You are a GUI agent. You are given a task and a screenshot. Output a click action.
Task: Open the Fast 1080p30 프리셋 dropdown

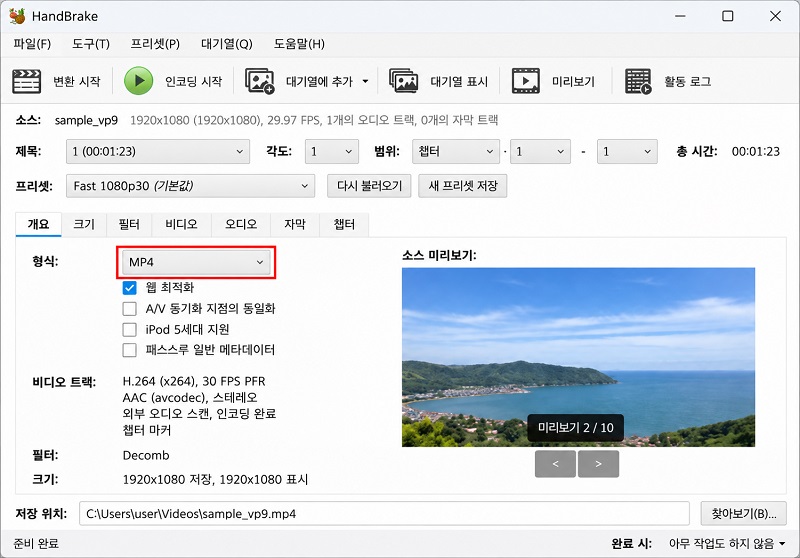190,186
